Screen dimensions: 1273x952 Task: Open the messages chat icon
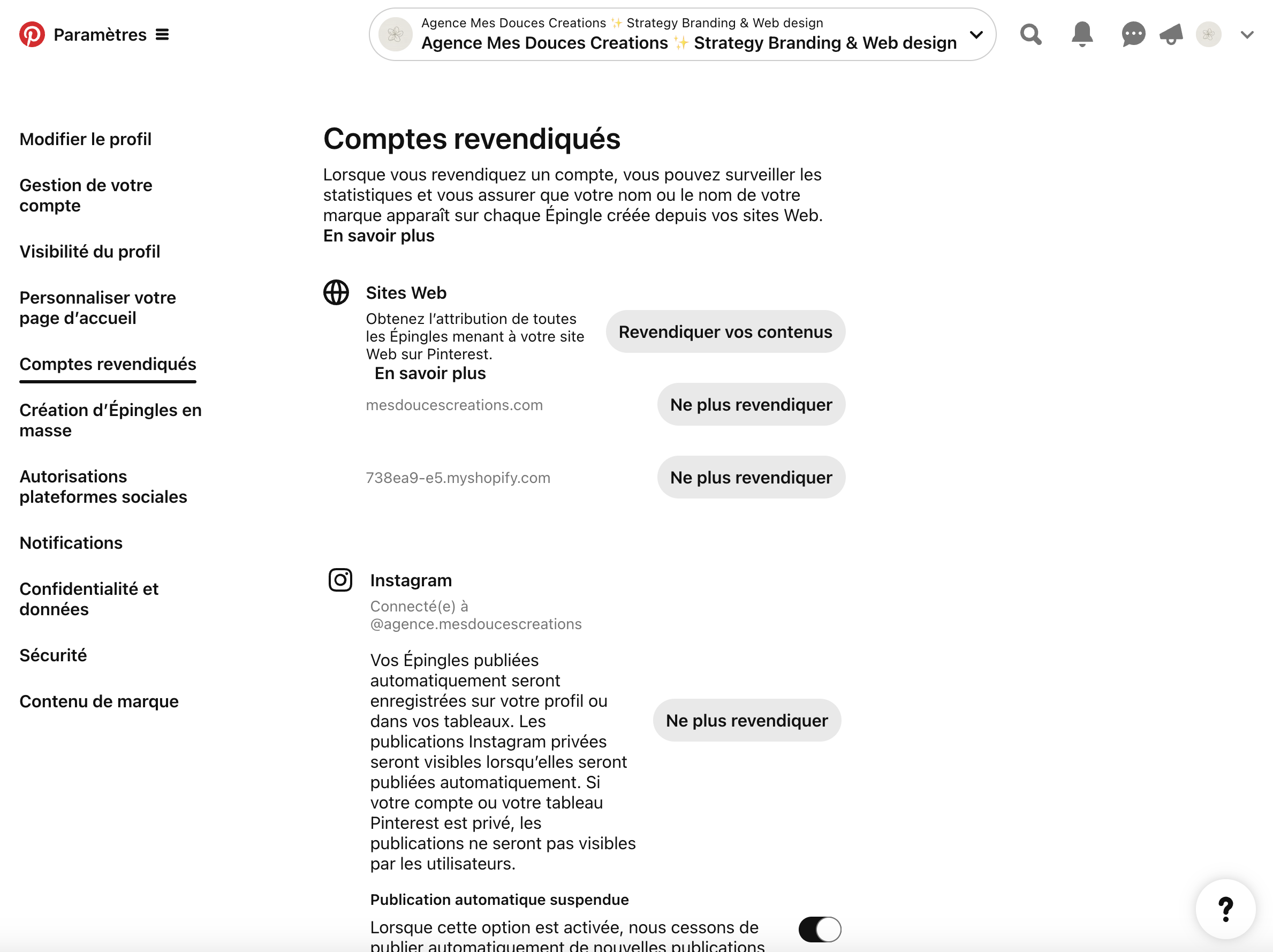click(x=1133, y=34)
